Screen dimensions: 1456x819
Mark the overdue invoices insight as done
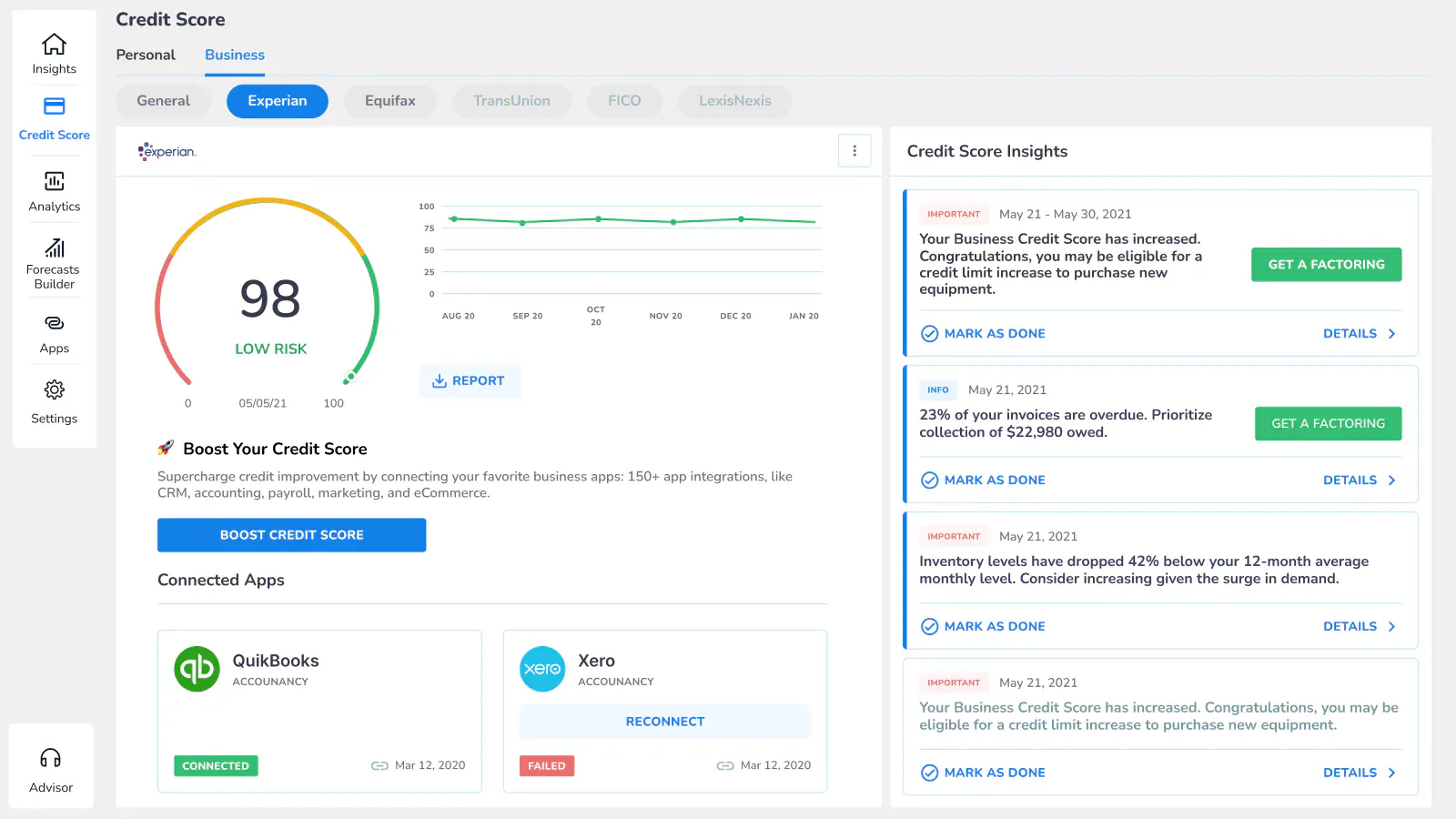[x=984, y=480]
